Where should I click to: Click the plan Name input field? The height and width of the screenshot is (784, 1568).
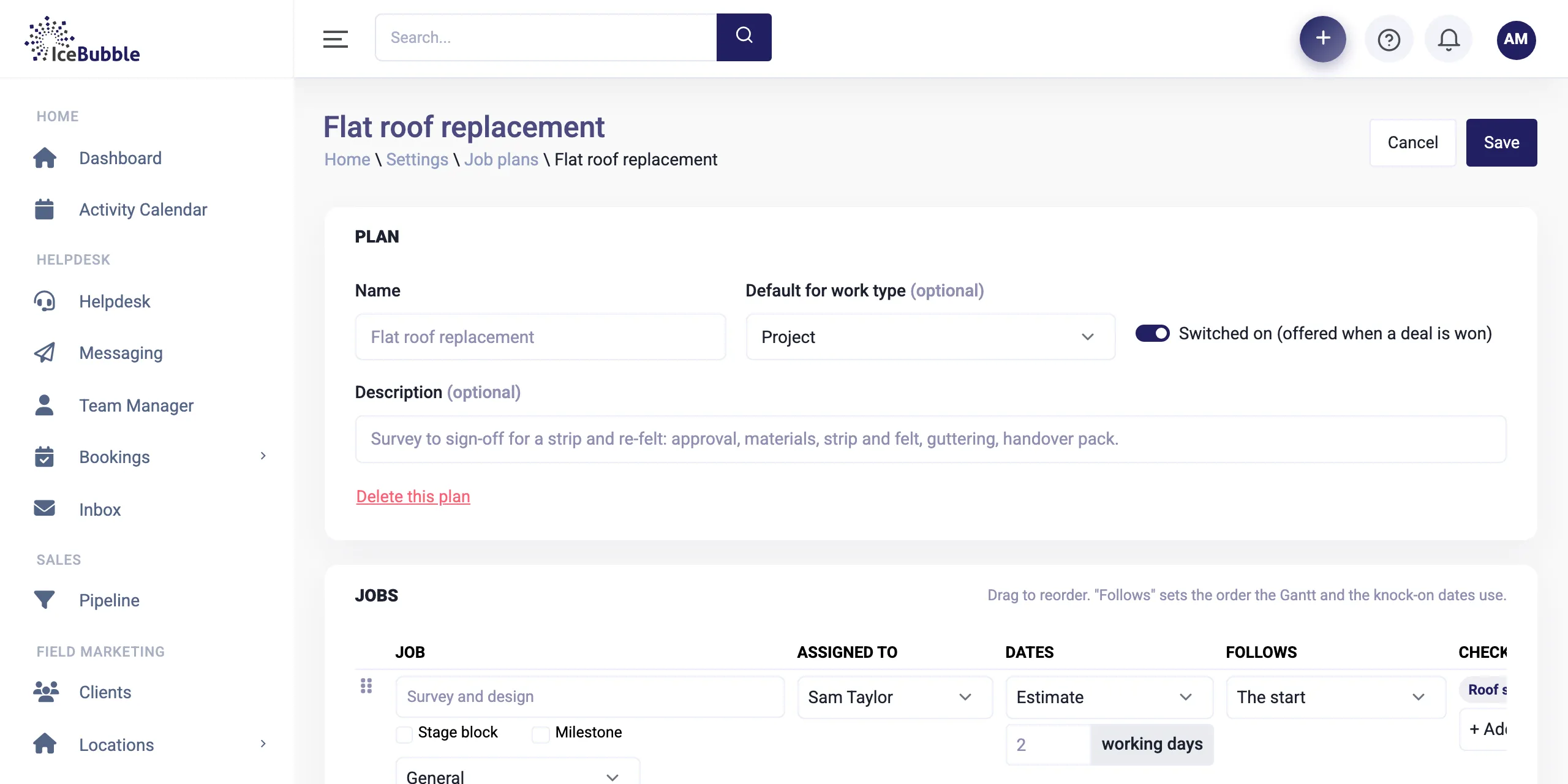pos(540,337)
